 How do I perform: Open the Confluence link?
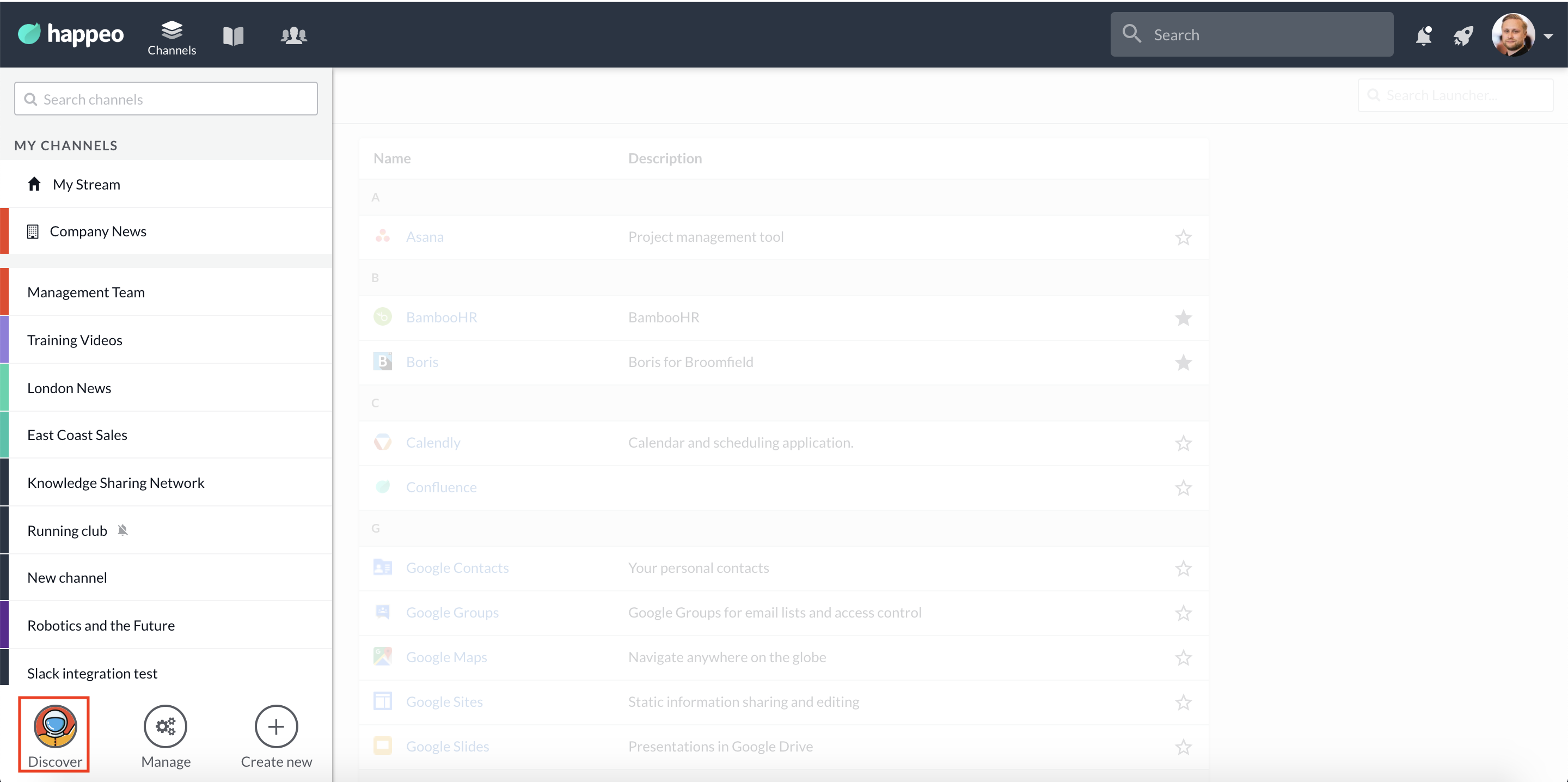442,487
